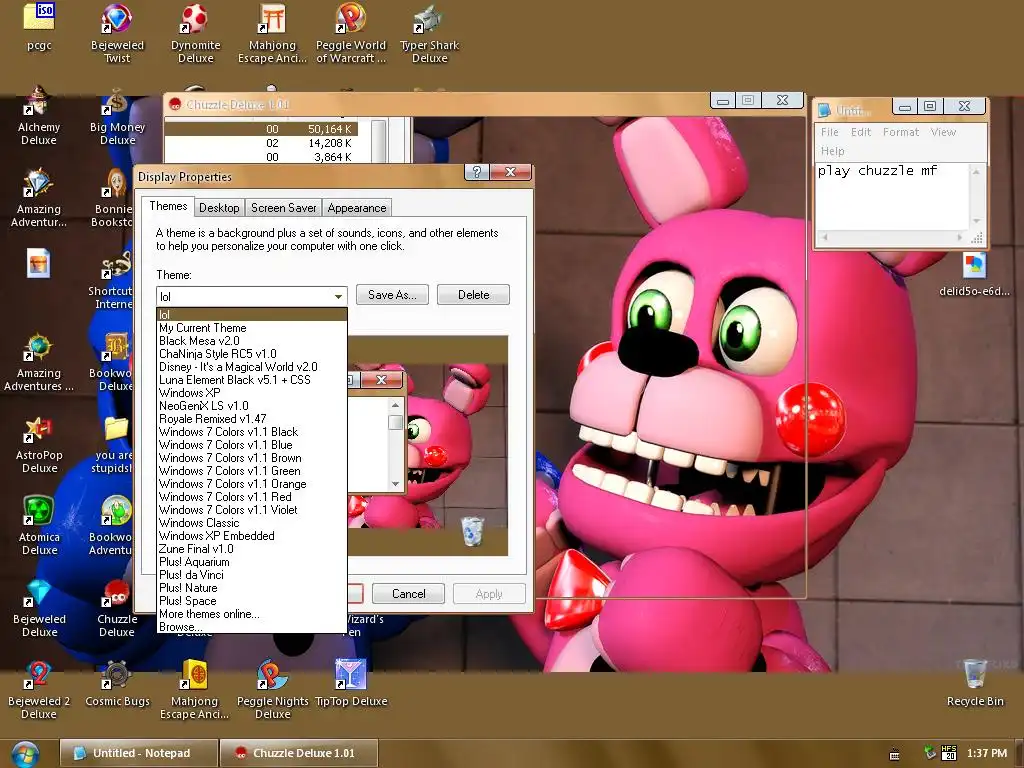This screenshot has width=1024, height=768.
Task: Click Cancel in Display Properties
Action: point(409,594)
